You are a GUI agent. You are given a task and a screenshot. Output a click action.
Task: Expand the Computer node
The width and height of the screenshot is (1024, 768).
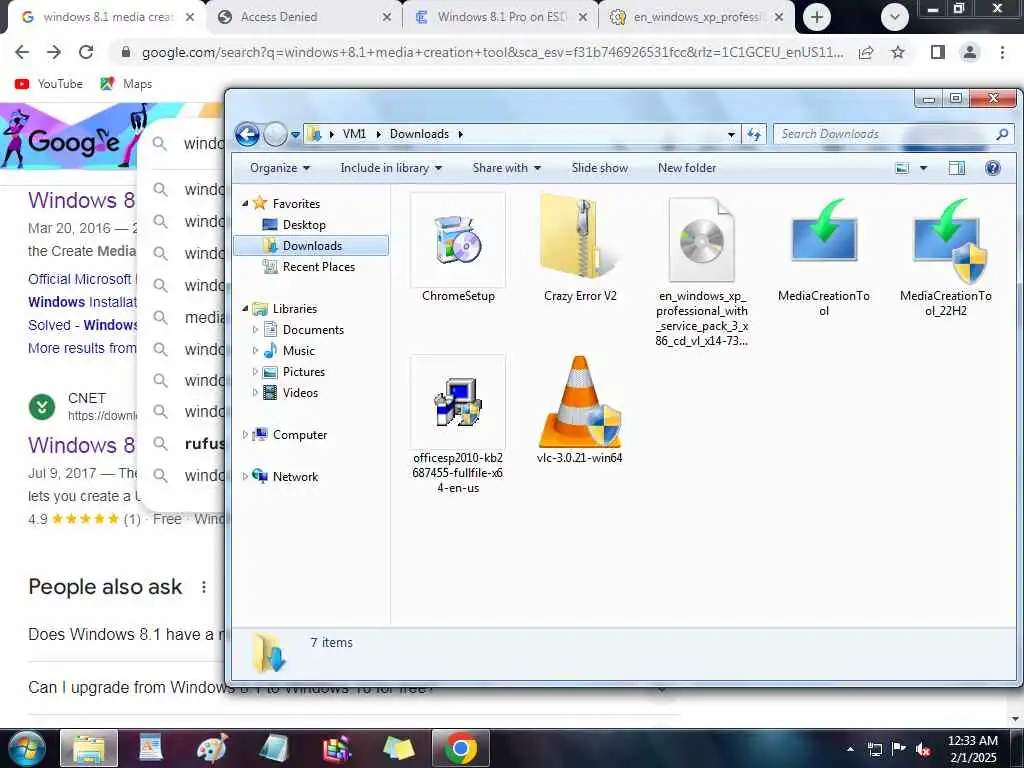(246, 434)
